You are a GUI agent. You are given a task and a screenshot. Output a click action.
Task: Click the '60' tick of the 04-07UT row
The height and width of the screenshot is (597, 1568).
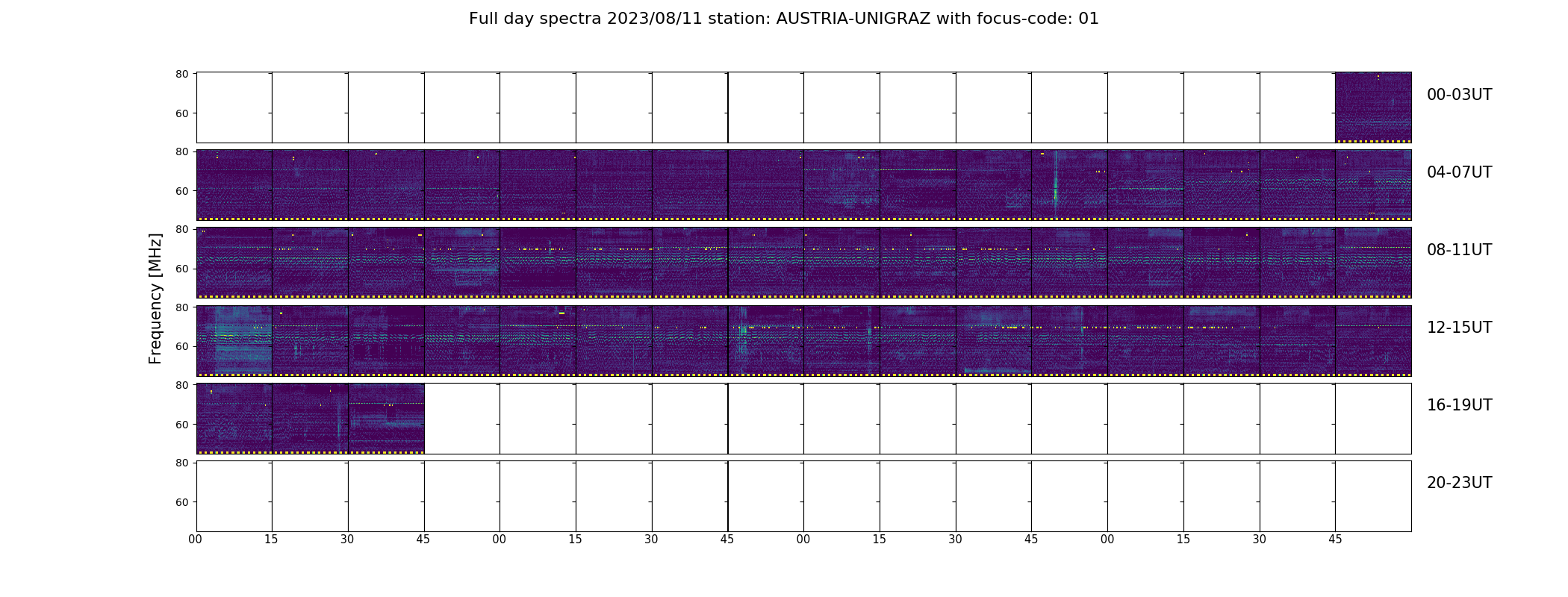click(181, 191)
